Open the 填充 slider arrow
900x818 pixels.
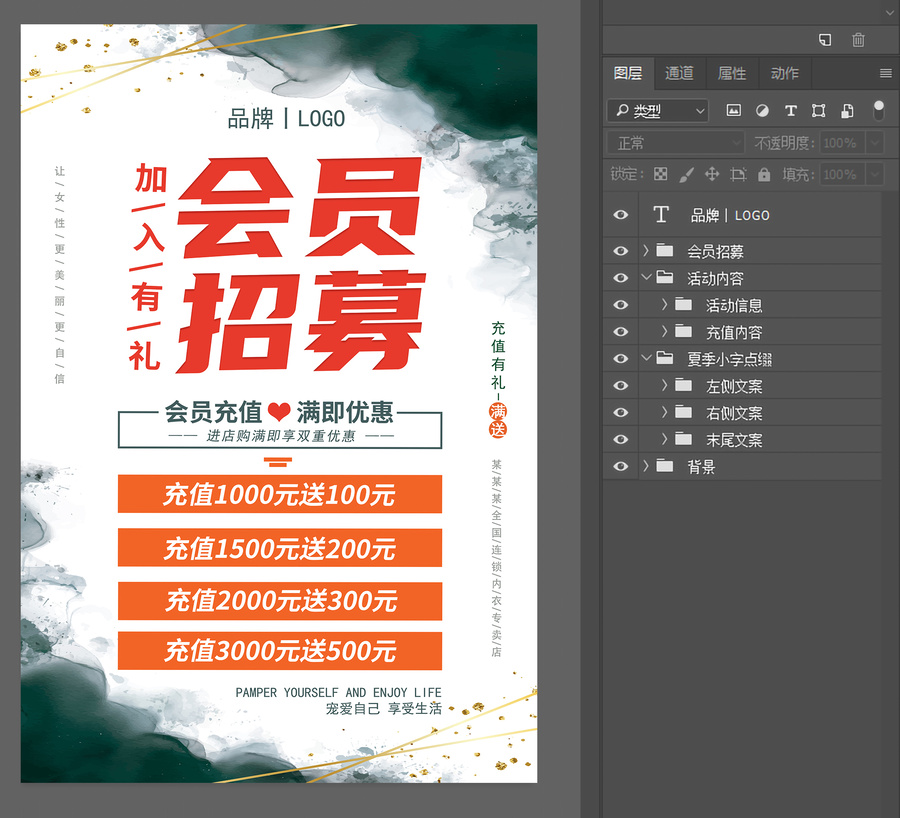pos(875,174)
